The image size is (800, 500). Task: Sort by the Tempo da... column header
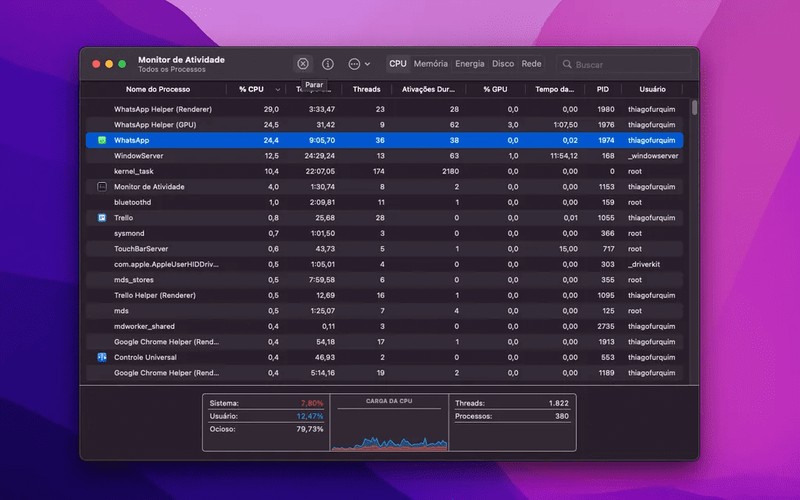tap(555, 89)
